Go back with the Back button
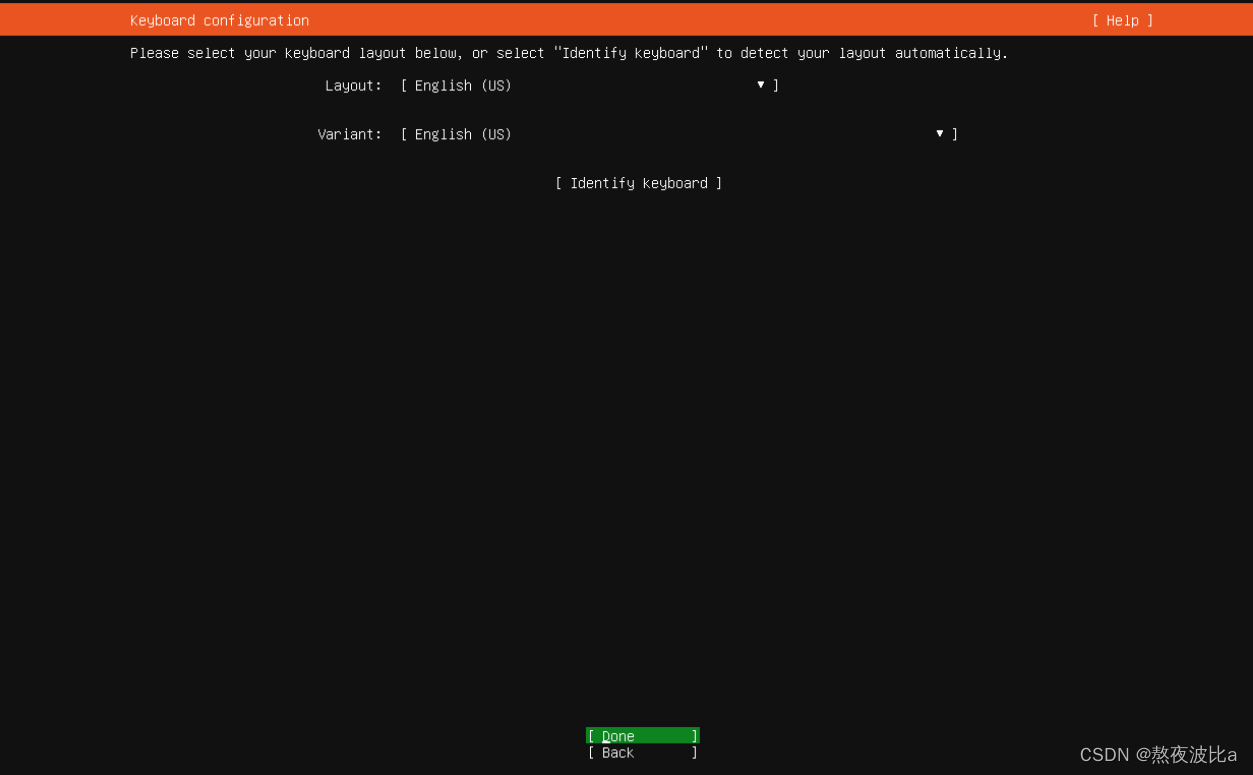Viewport: 1253px width, 775px height. point(642,753)
